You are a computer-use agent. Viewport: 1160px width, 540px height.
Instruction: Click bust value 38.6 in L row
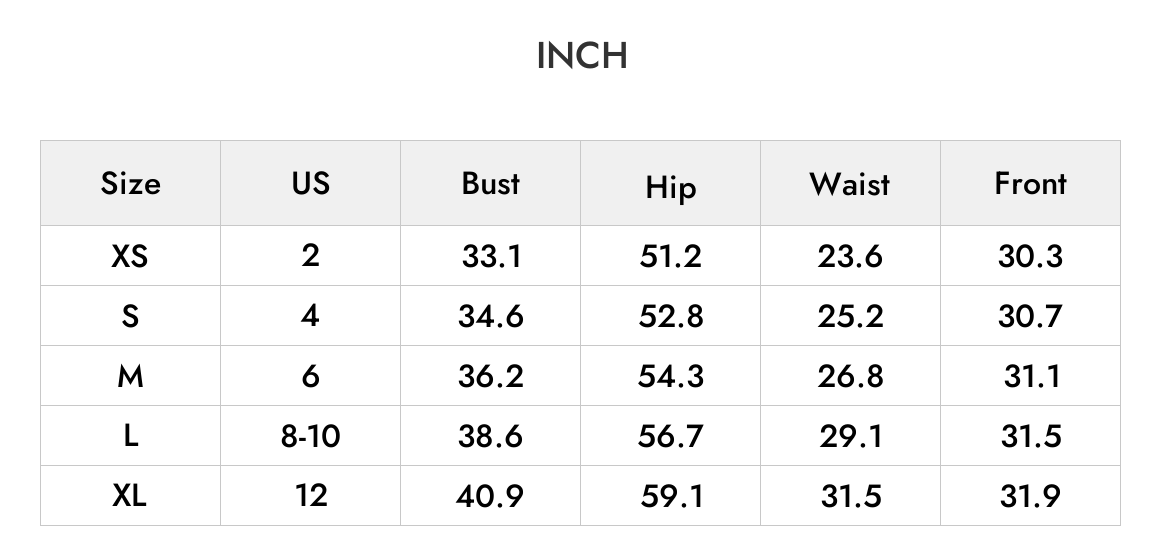pyautogui.click(x=490, y=436)
